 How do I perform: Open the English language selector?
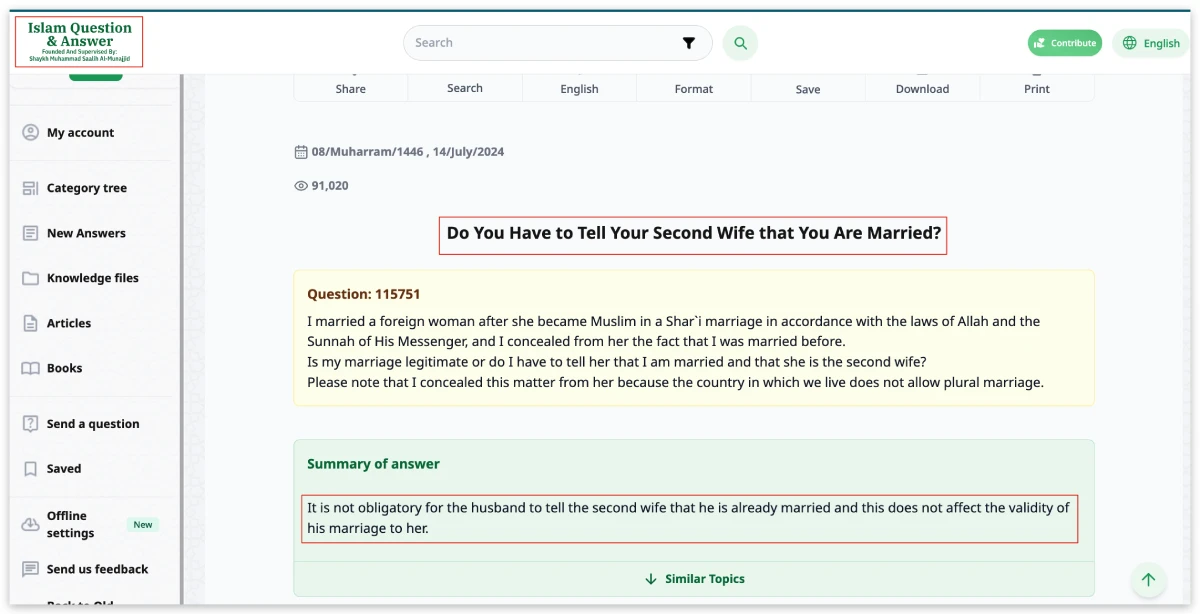1151,43
